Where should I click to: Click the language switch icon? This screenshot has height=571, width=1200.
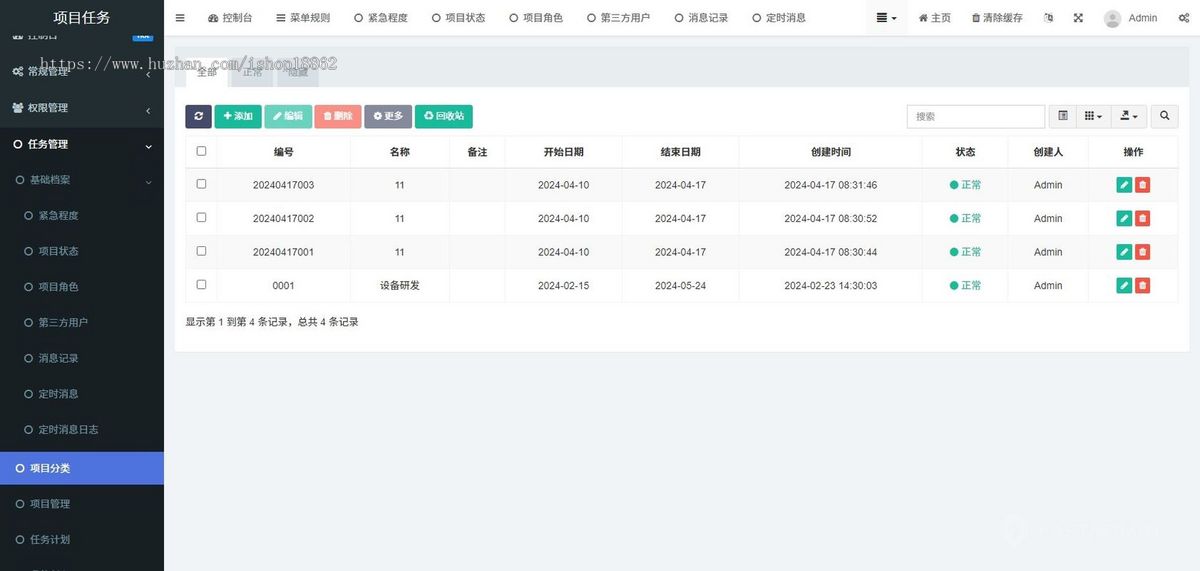pos(1048,18)
